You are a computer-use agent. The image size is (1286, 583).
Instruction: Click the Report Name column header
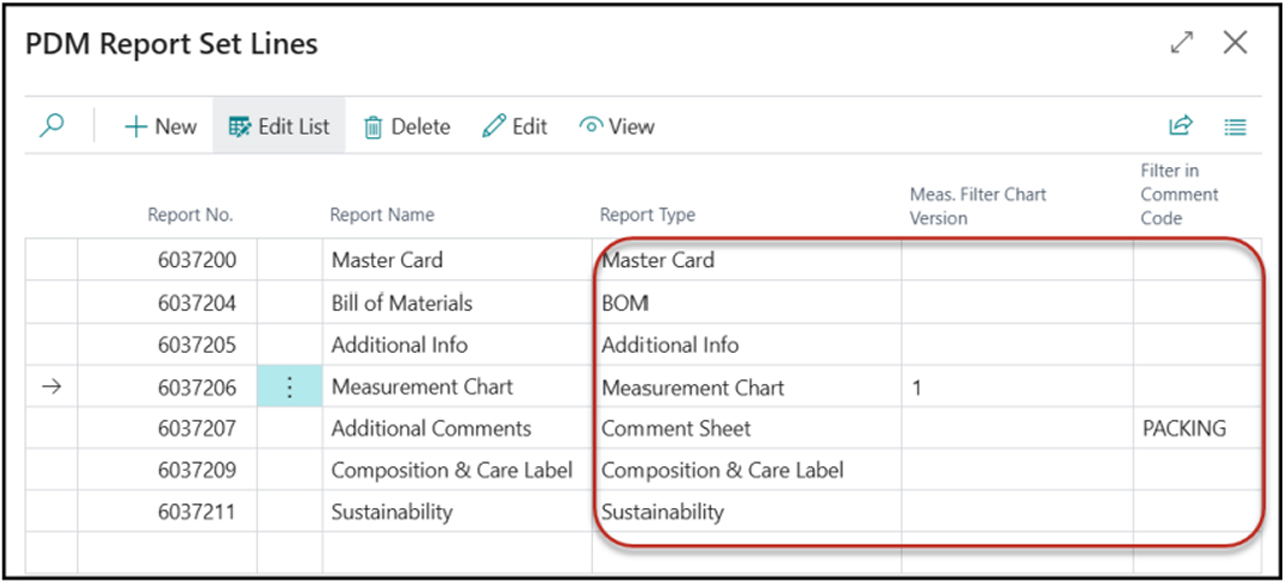click(x=382, y=215)
